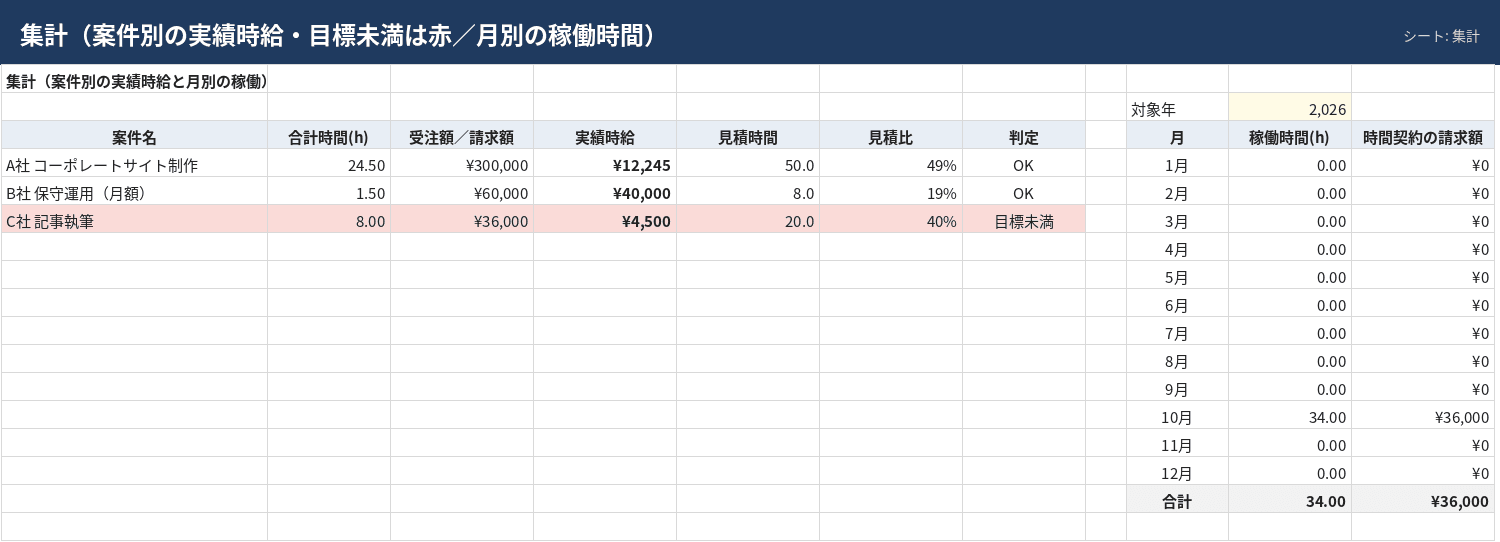Viewport: 1500px width, 542px height.
Task: Select the 49% estimate ratio cell
Action: point(891,164)
